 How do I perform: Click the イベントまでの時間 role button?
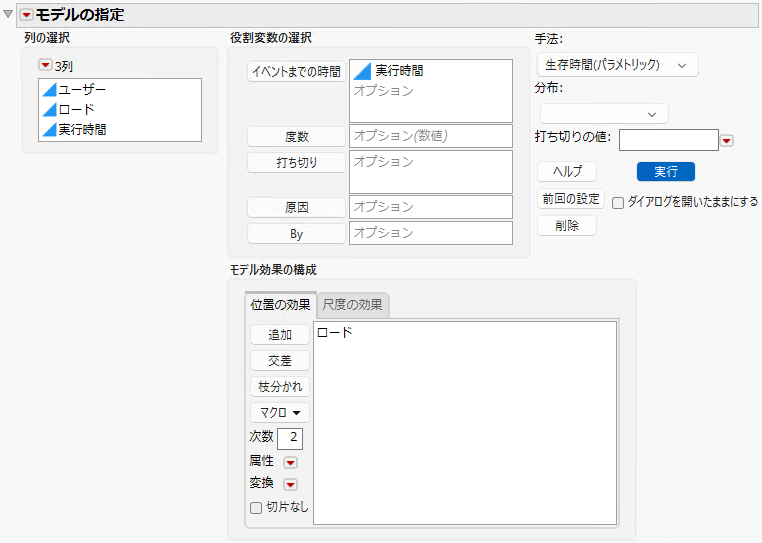coord(296,72)
